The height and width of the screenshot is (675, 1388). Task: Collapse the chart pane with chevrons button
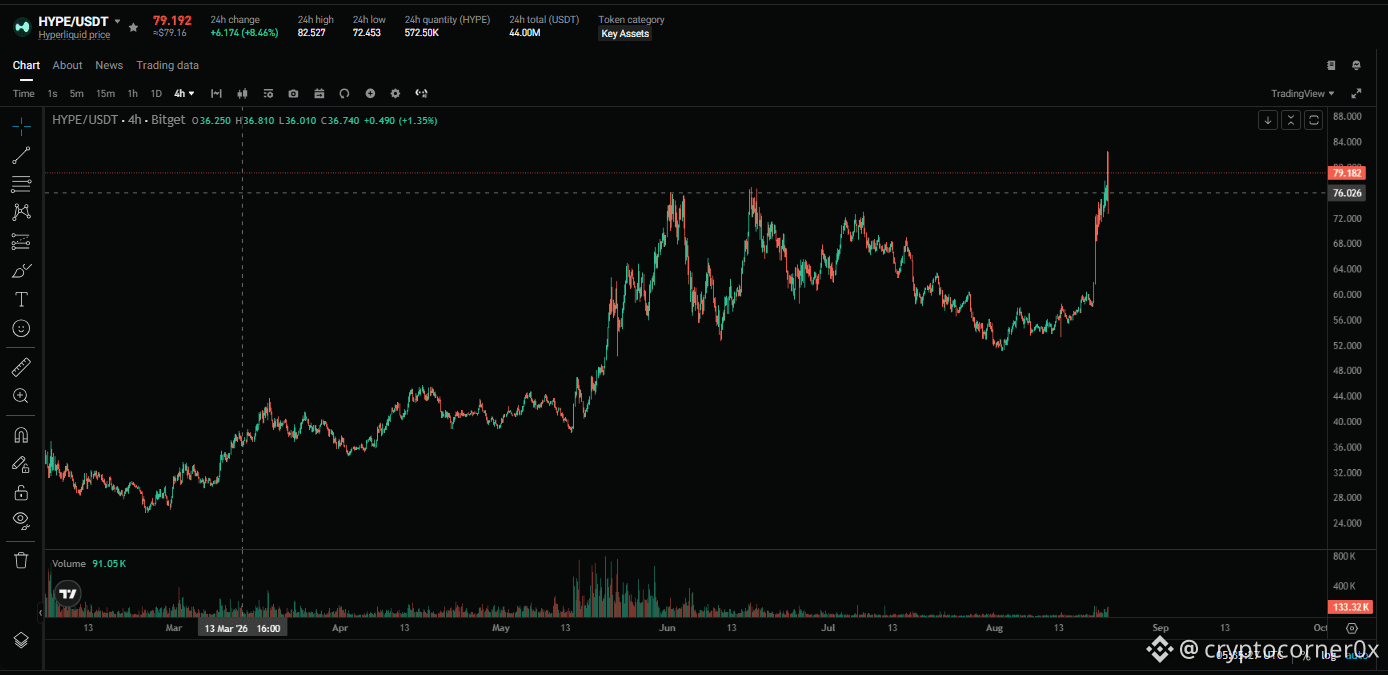[x=1291, y=120]
